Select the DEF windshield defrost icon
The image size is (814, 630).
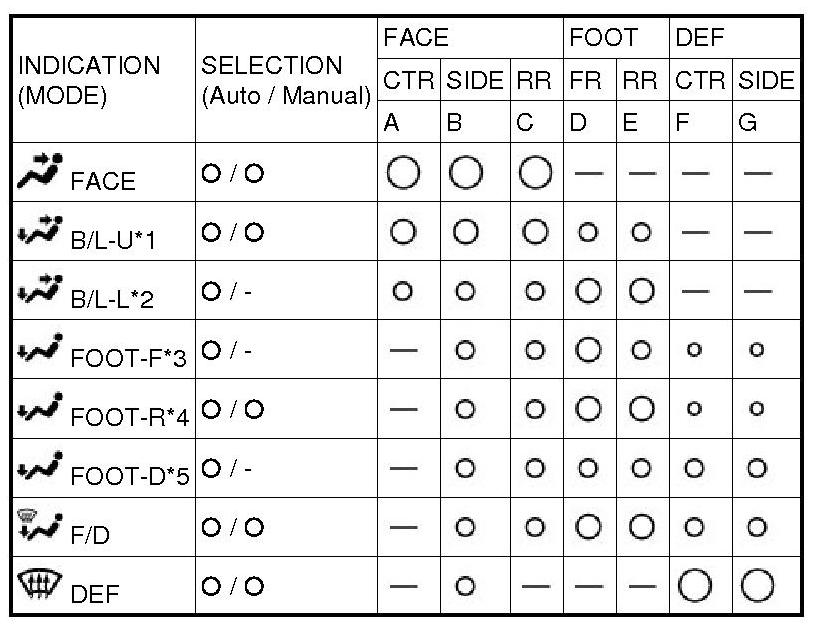click(38, 584)
